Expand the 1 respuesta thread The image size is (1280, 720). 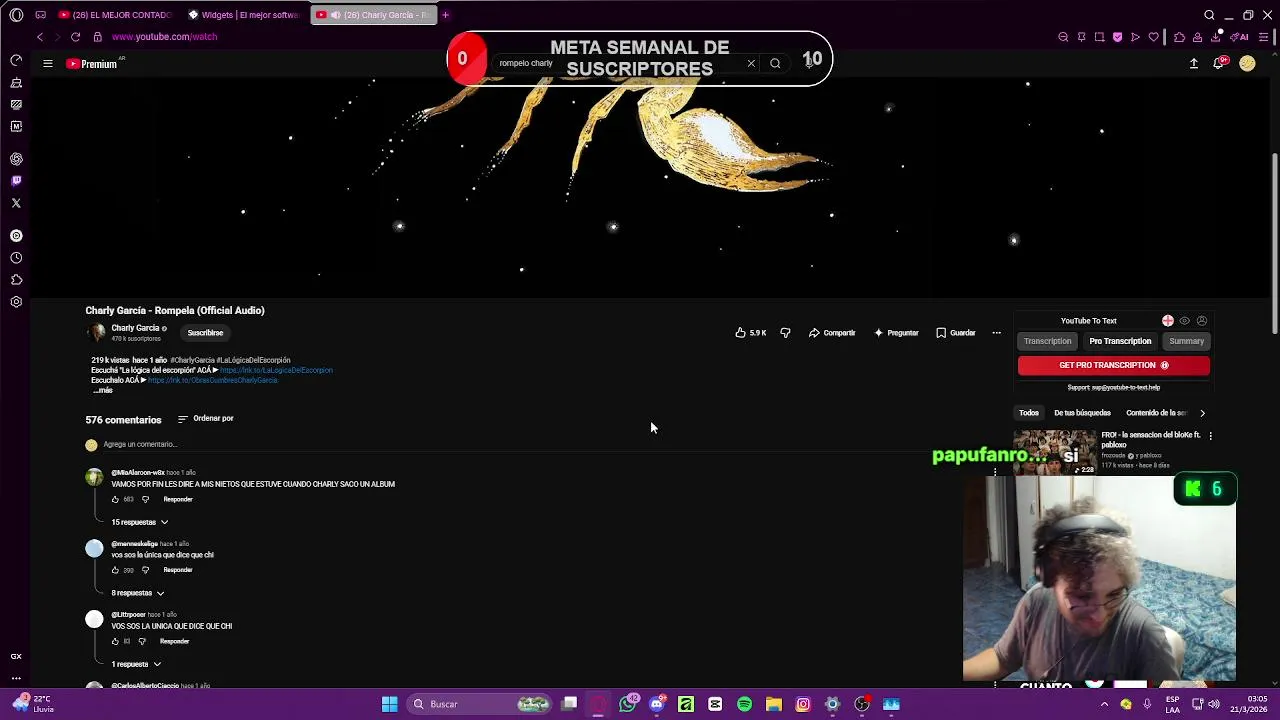(135, 664)
